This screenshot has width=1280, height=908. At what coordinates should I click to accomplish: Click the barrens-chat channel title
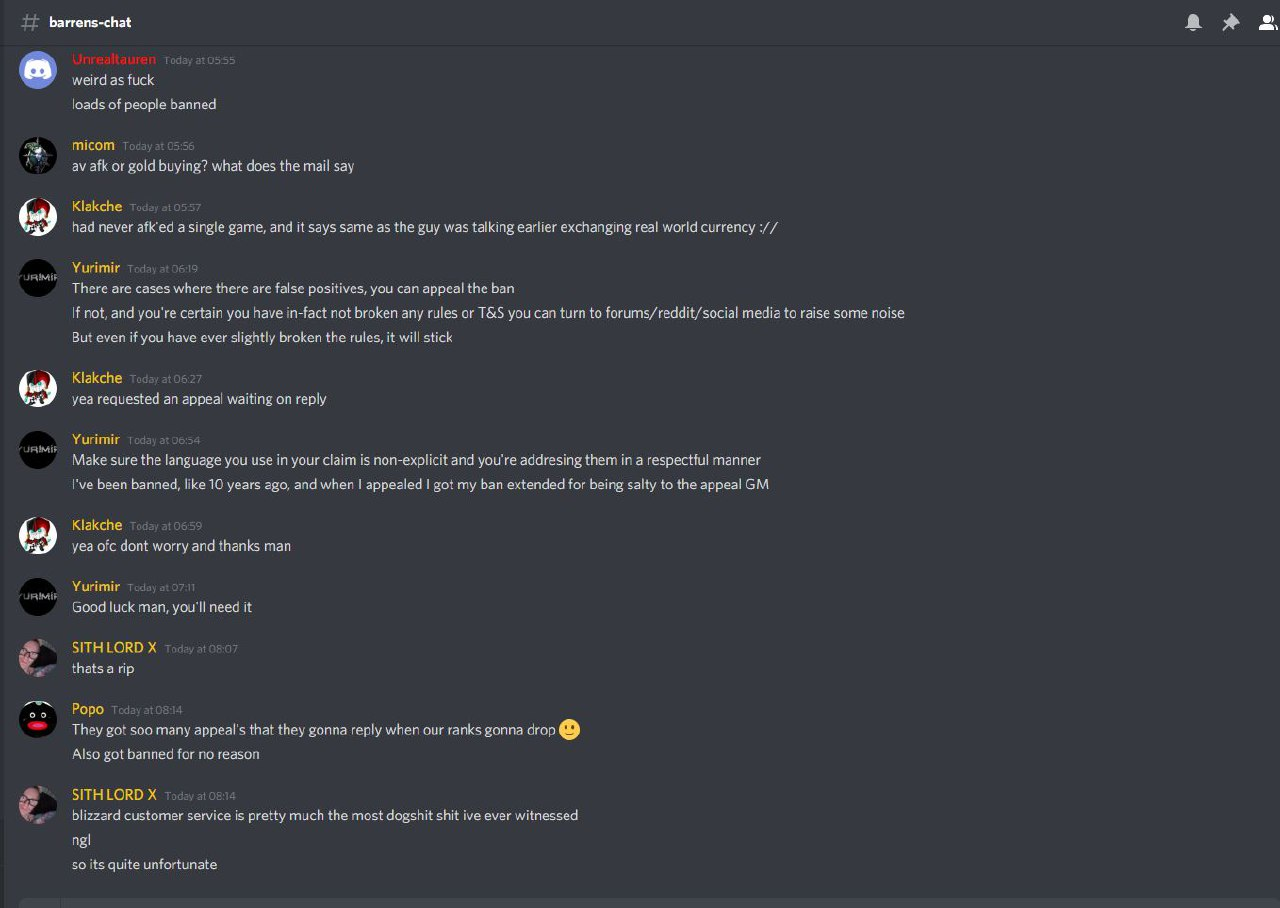tap(90, 22)
